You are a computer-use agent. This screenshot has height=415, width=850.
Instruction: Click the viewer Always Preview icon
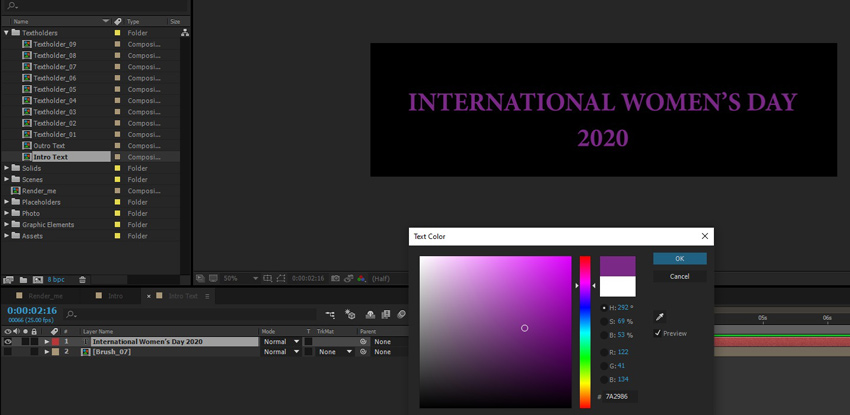[200, 278]
